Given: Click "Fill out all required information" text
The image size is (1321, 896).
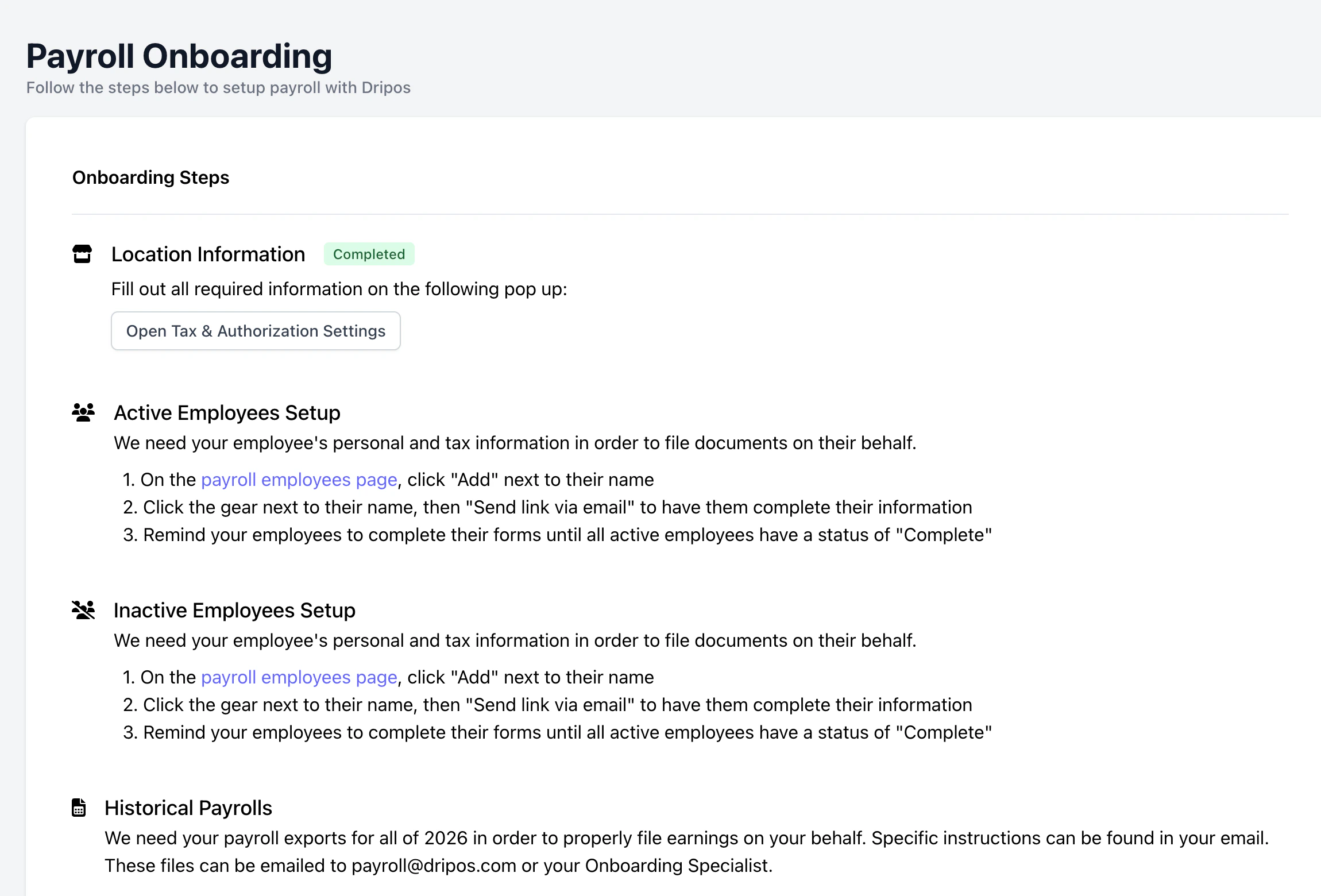Looking at the screenshot, I should [x=339, y=289].
